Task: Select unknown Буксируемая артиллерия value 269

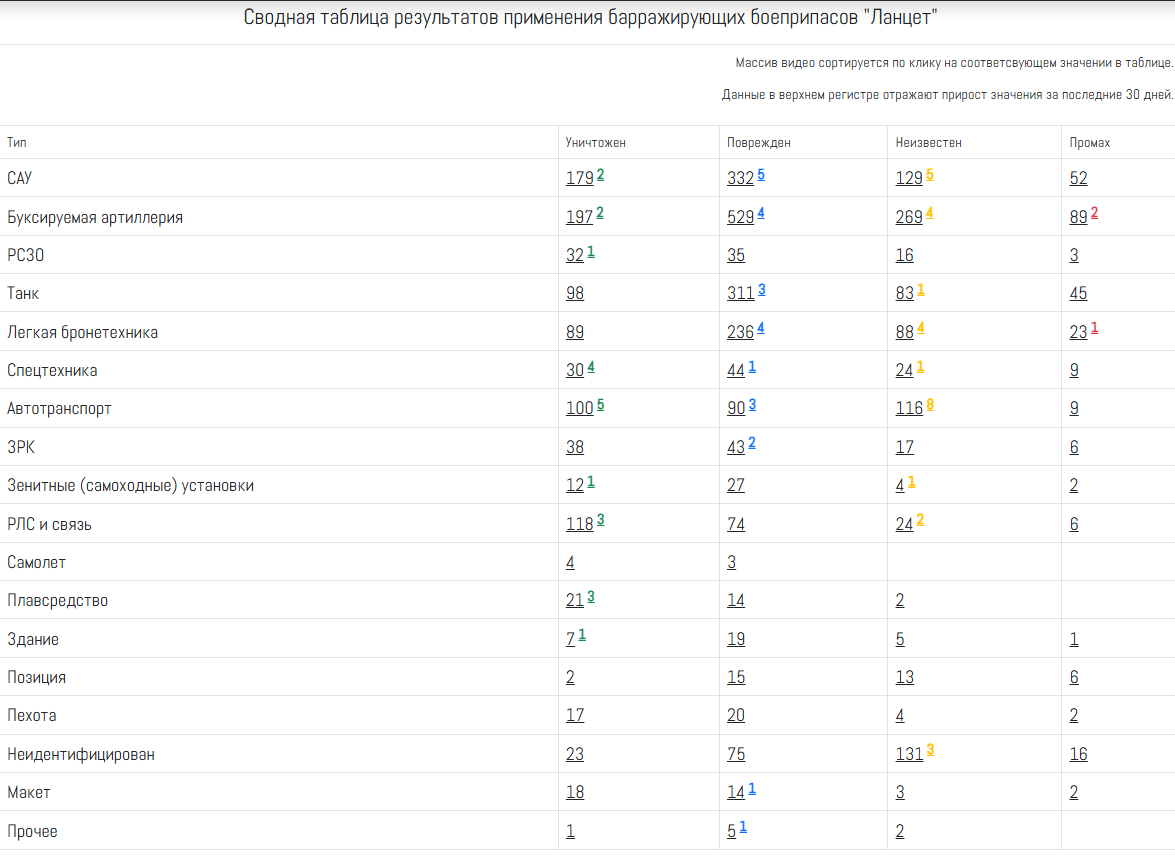Action: 909,217
